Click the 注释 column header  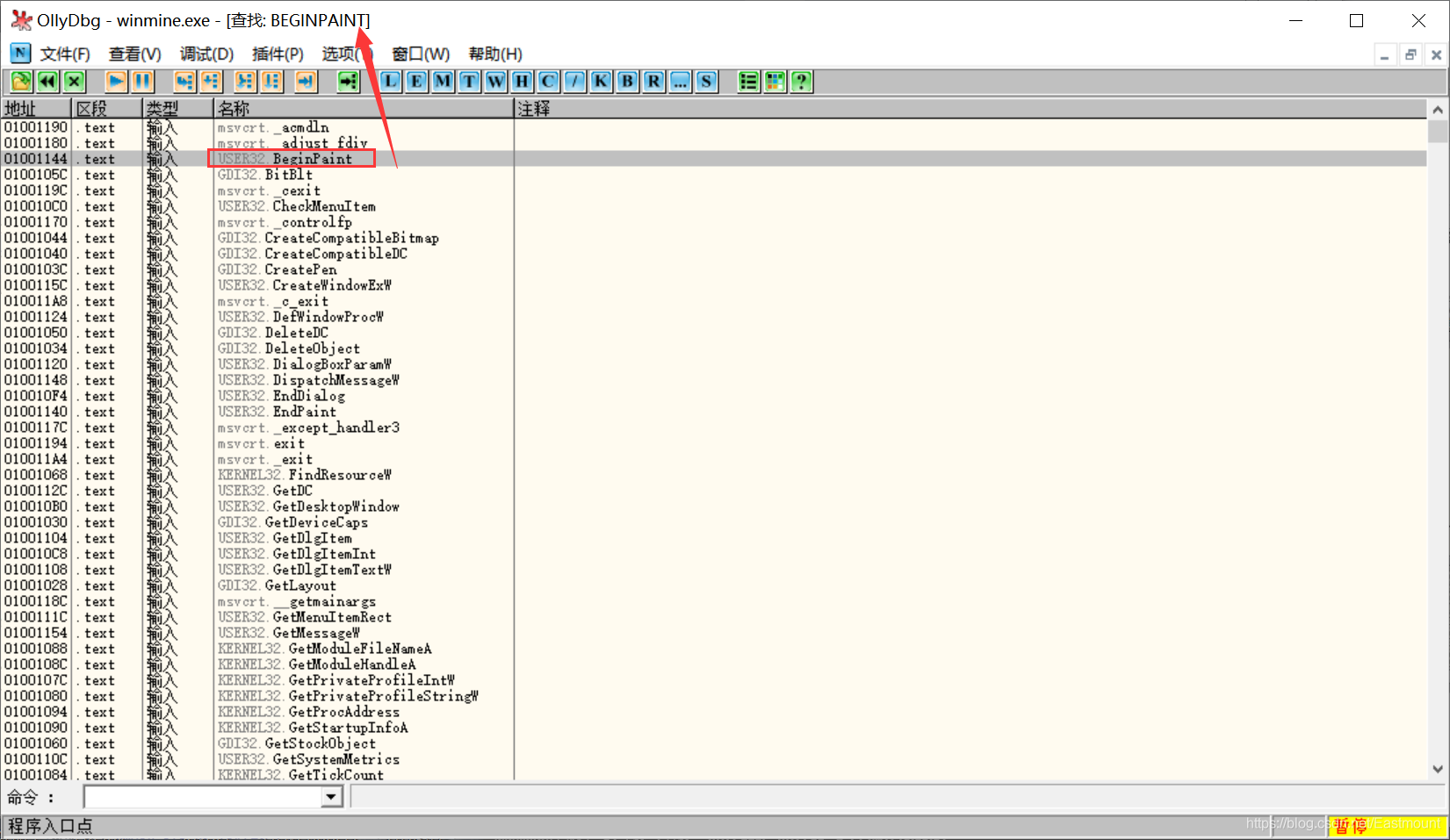point(970,108)
